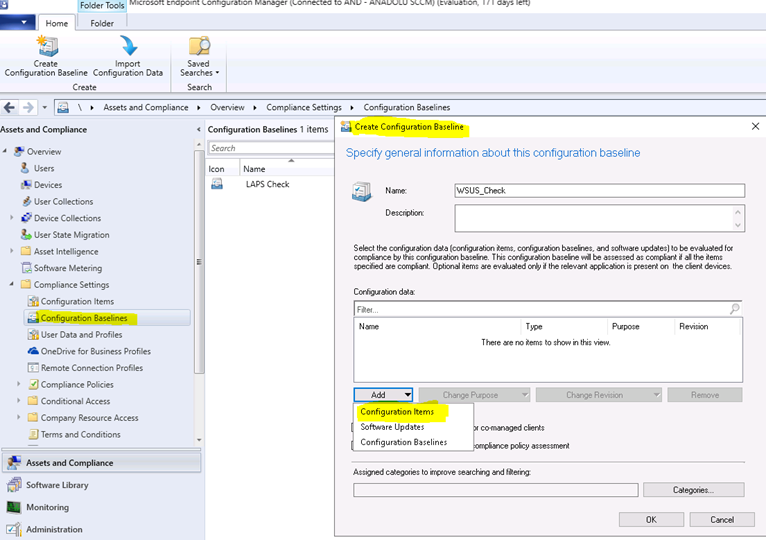Viewport: 766px width, 540px height.
Task: Click the Configuration Items tree icon
Action: pos(33,301)
